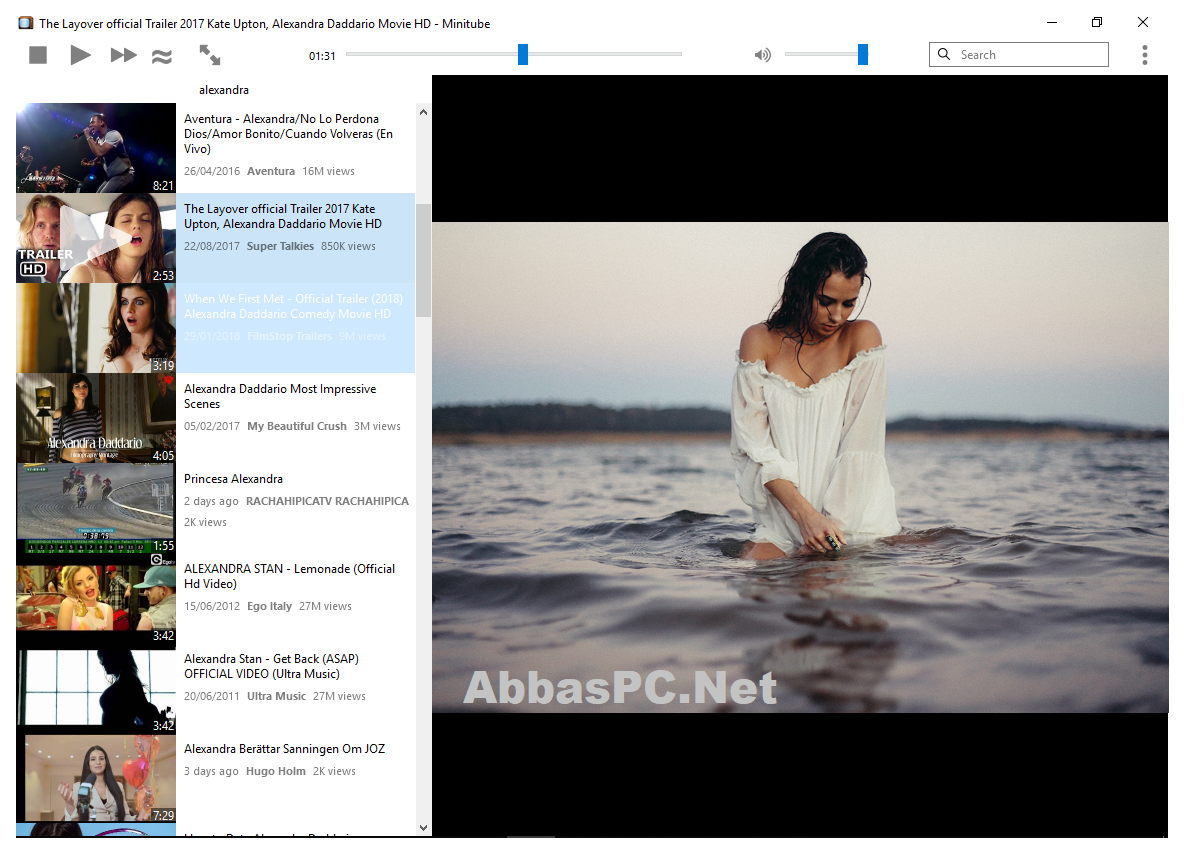Select title 'Aventura - Alexandra/No Lo Perdona Dios'

point(288,134)
